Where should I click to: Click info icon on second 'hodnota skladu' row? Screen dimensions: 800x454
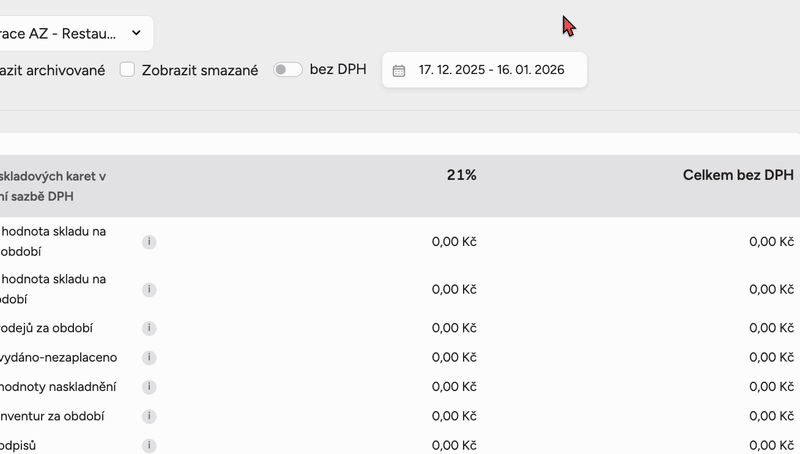[x=149, y=290]
